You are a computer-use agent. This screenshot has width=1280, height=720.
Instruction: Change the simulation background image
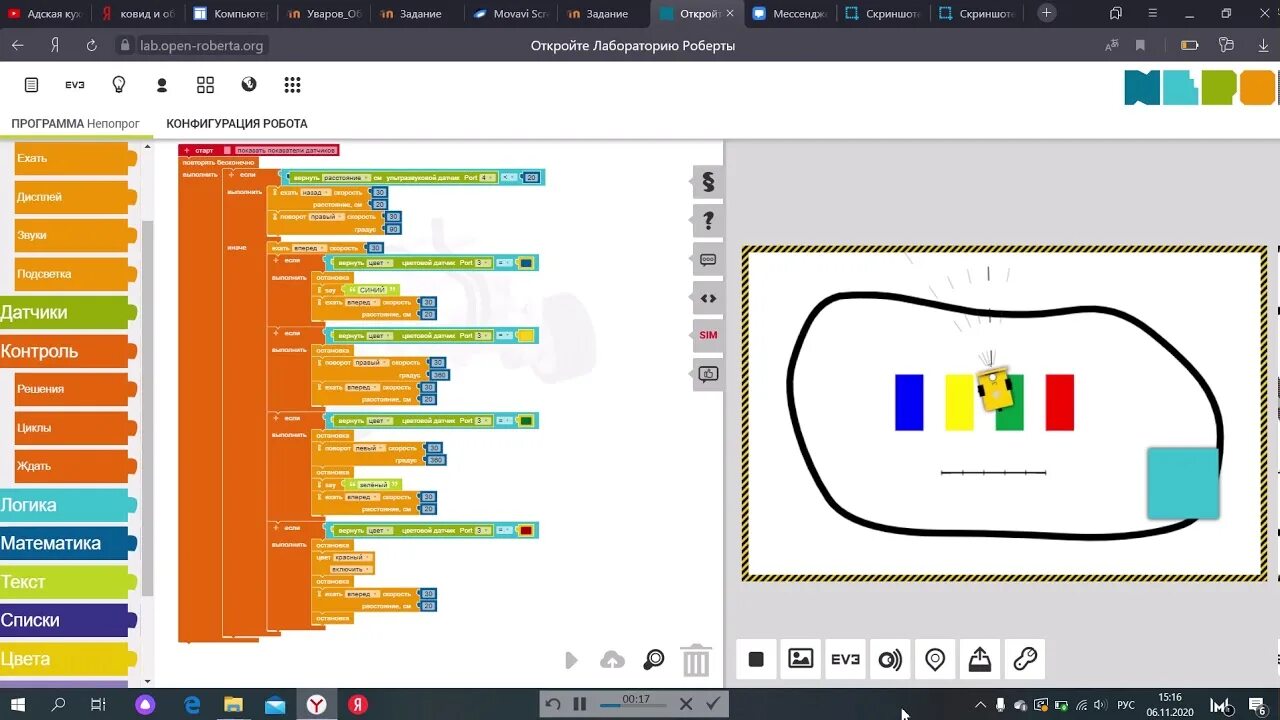click(x=801, y=659)
